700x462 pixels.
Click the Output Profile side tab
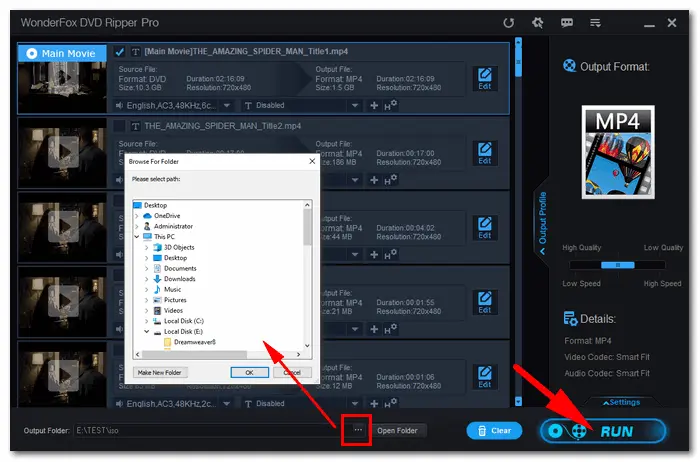542,222
